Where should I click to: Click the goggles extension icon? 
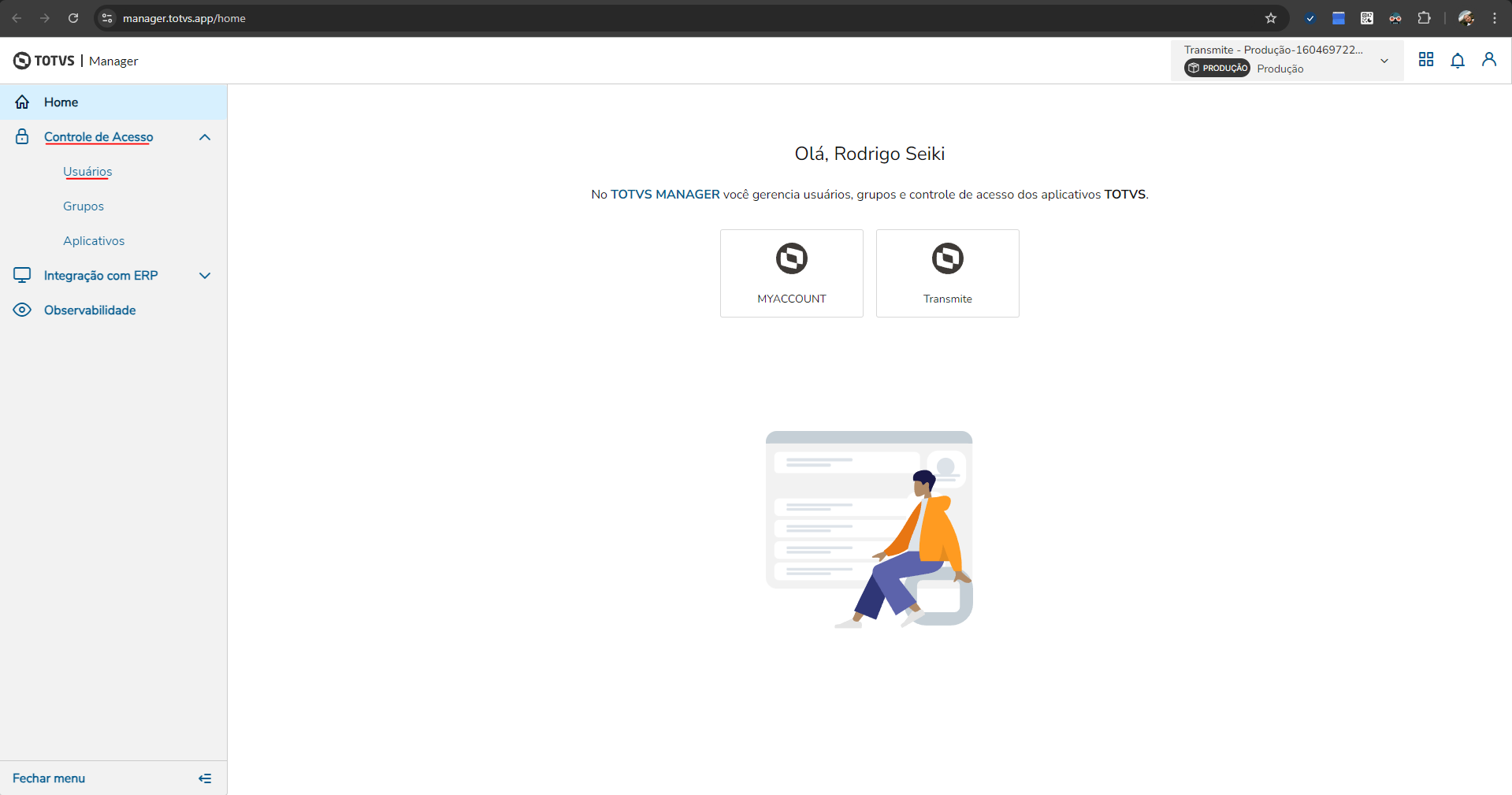(1395, 18)
